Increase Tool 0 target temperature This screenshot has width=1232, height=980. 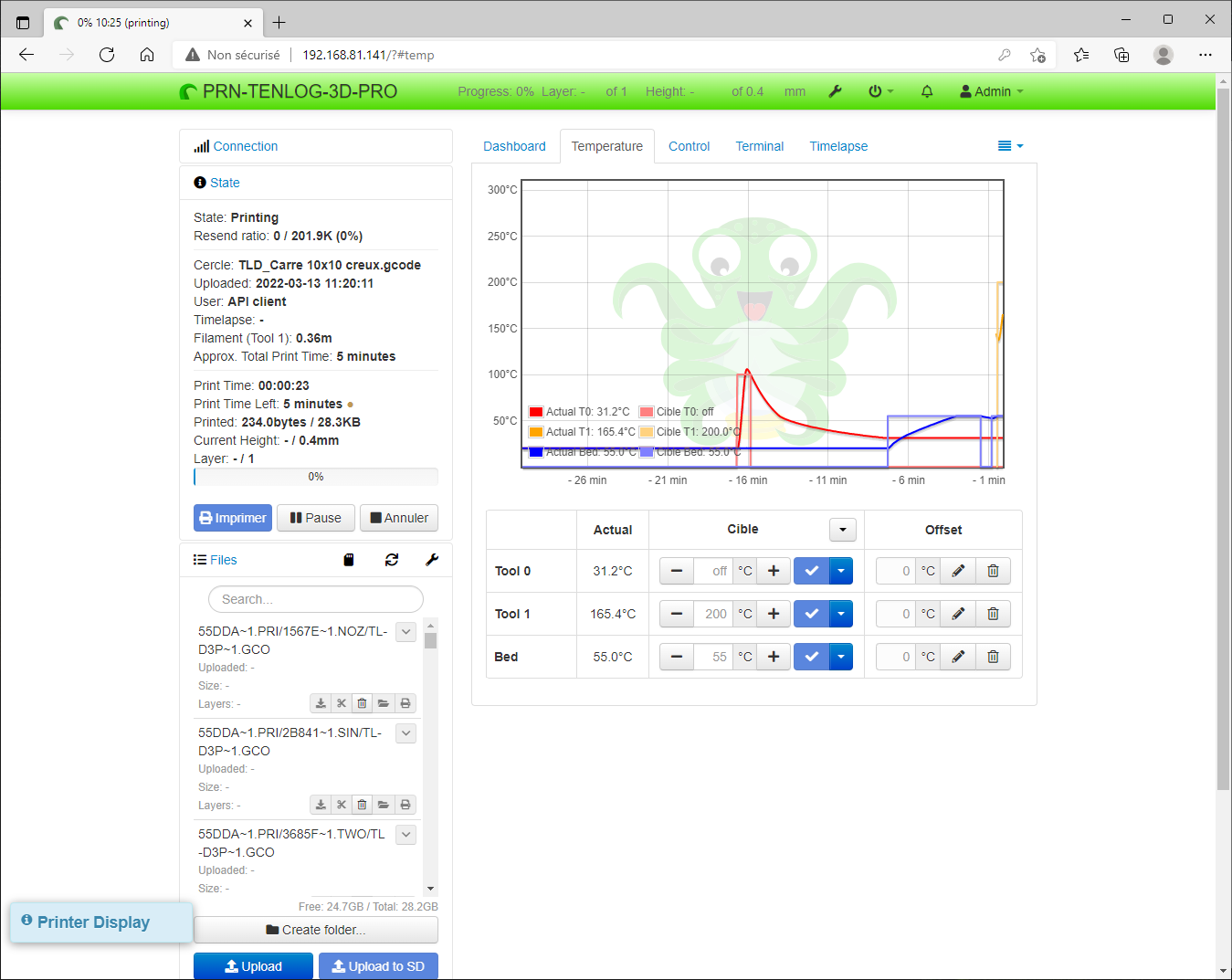(x=774, y=571)
